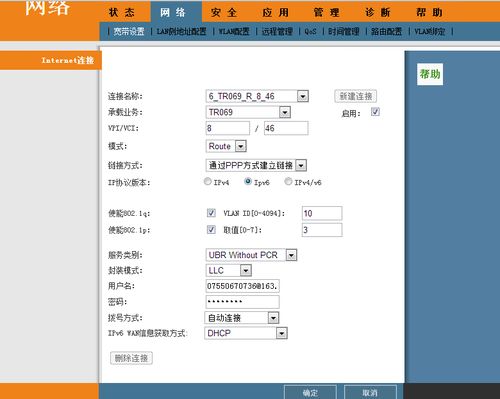This screenshot has height=399, width=500.
Task: Switch to the 安全 tab
Action: 224,13
